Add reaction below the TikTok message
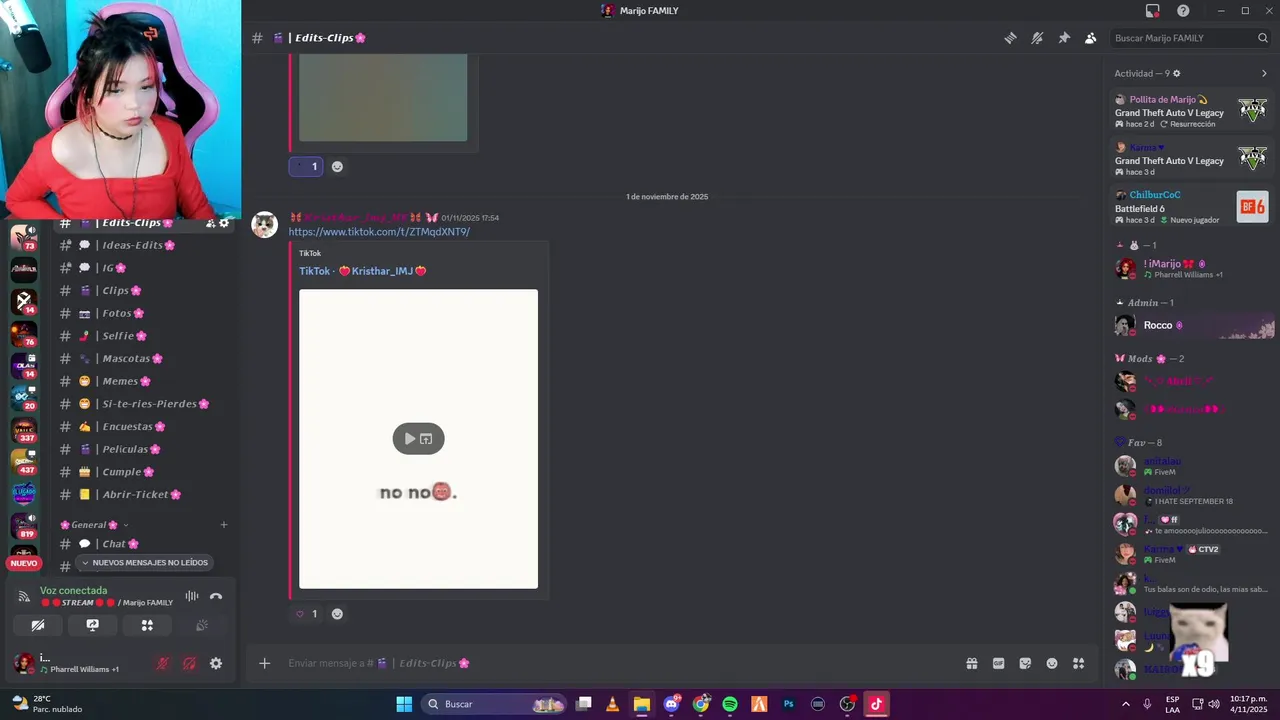Image resolution: width=1280 pixels, height=720 pixels. [x=337, y=614]
